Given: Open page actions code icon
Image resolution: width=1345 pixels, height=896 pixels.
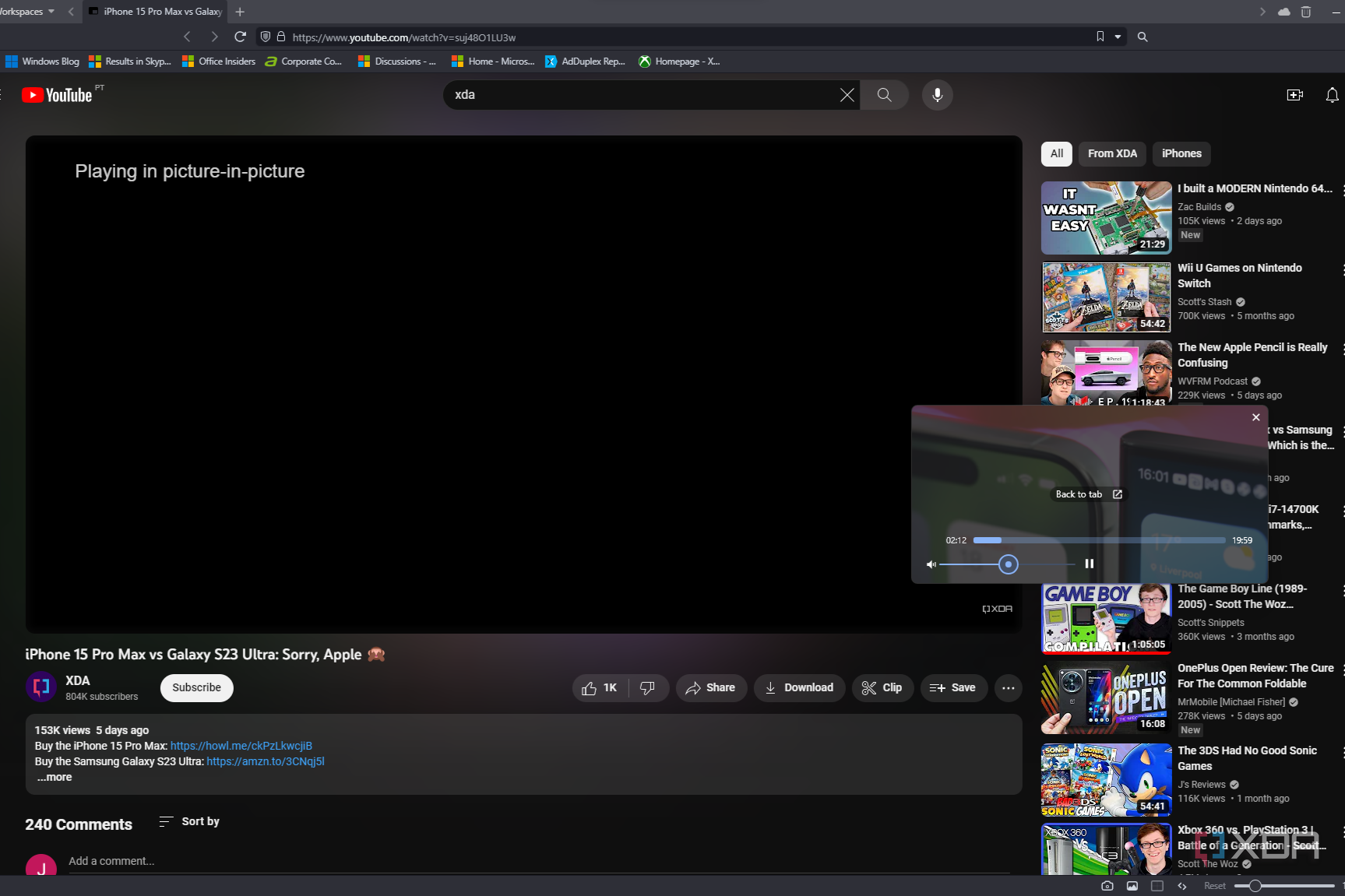Looking at the screenshot, I should (x=1182, y=886).
